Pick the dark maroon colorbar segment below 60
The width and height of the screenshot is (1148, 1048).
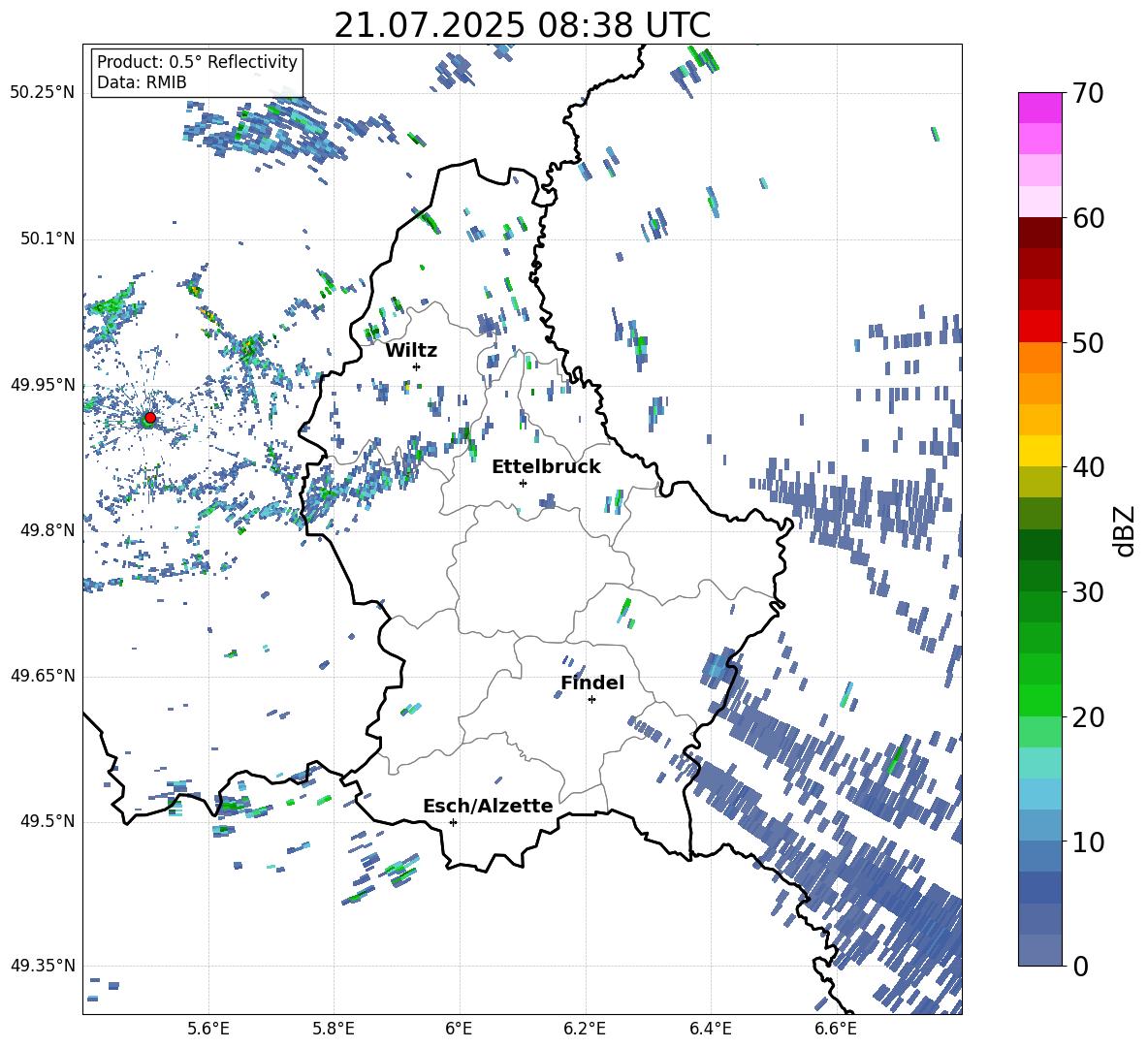1040,233
